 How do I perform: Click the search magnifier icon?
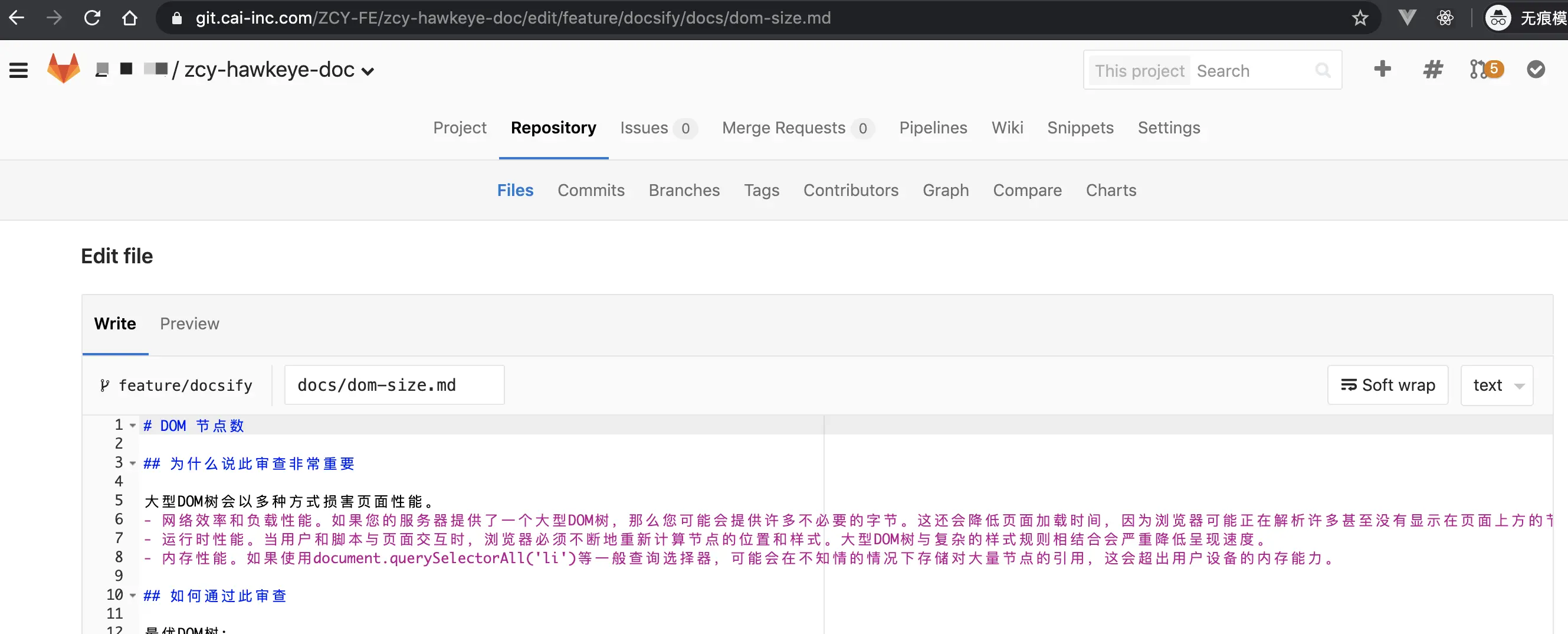pos(1323,71)
